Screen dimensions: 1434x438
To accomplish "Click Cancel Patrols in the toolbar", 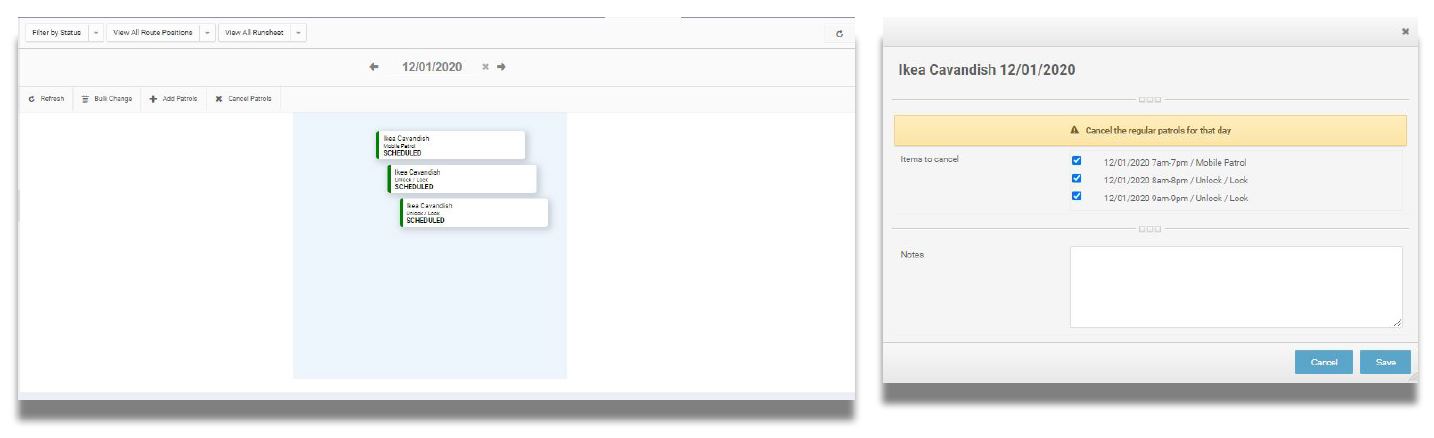I will coord(243,99).
